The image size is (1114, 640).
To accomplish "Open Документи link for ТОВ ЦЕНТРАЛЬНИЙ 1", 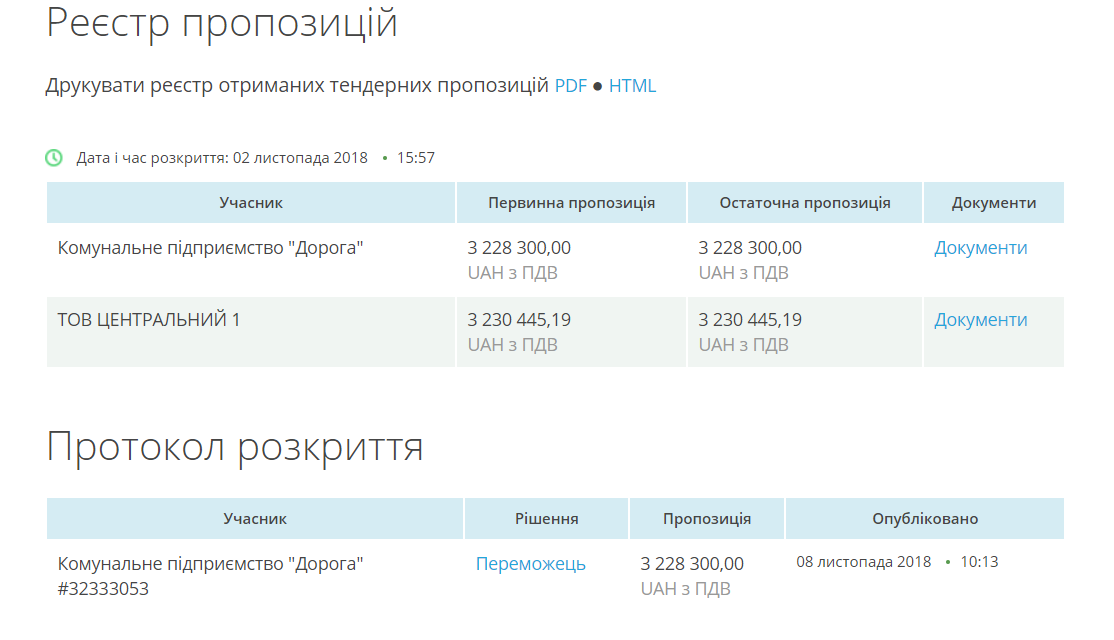I will point(980,320).
